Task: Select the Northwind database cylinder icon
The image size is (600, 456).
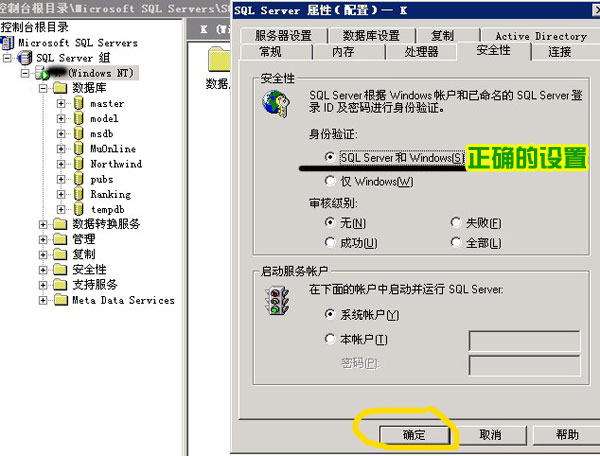Action: pyautogui.click(x=78, y=164)
